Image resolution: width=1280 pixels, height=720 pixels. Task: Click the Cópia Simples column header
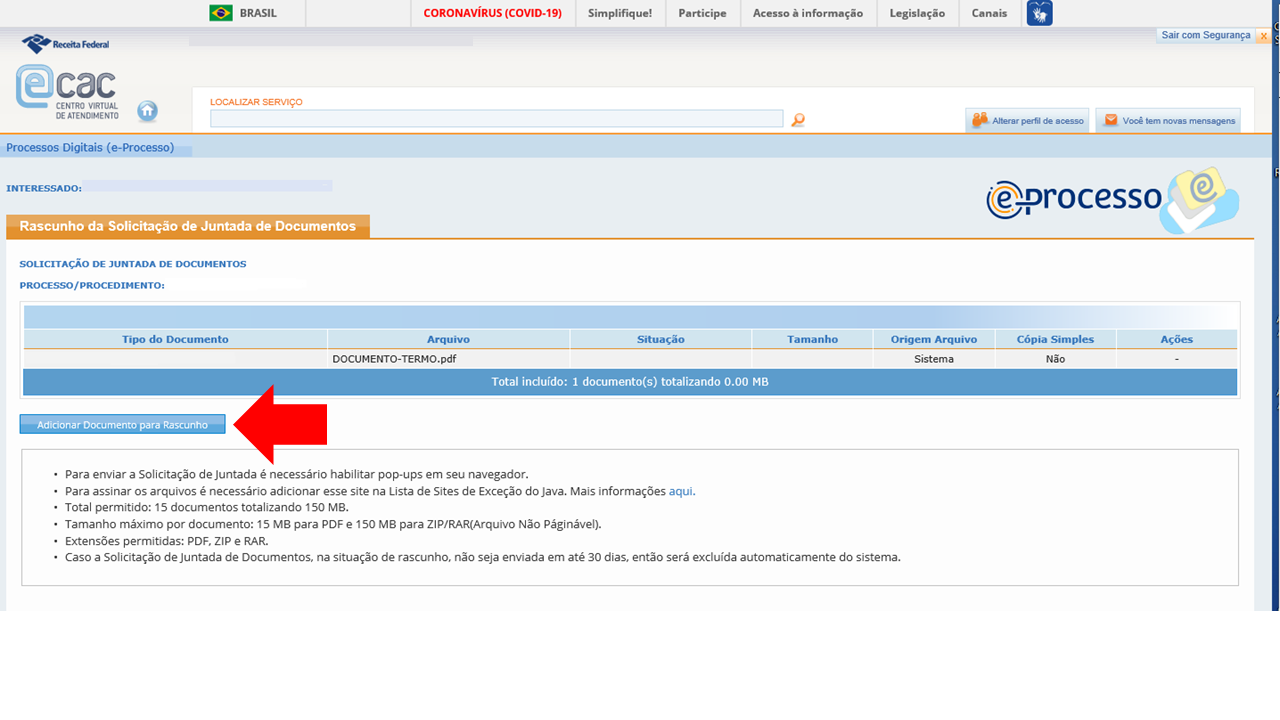[1055, 339]
